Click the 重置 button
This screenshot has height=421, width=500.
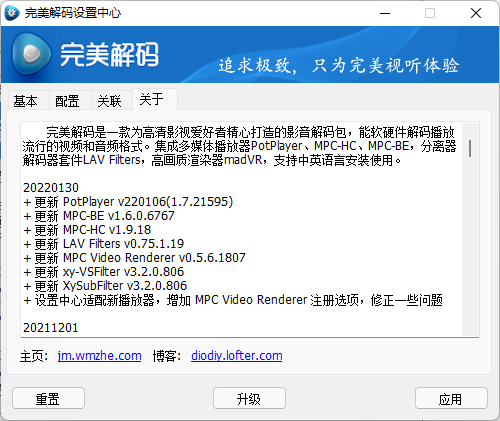[48, 398]
